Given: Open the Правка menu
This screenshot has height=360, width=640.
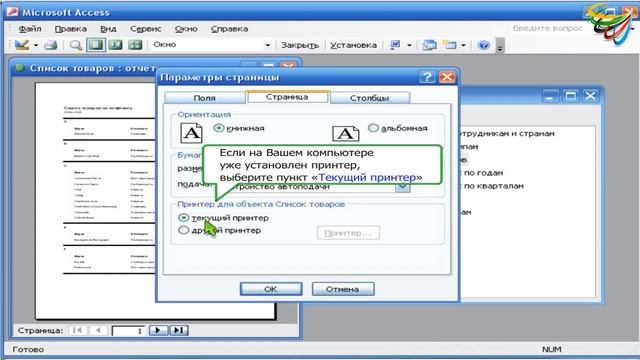Looking at the screenshot, I should 71,29.
